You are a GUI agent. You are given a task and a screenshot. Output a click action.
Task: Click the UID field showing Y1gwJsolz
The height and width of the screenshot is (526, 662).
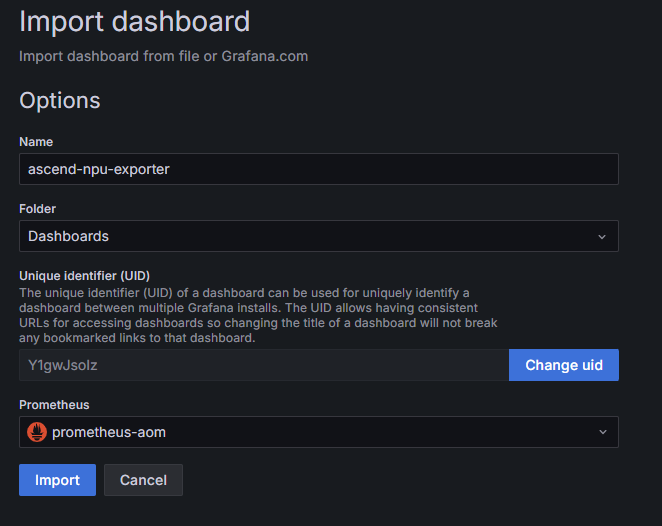pyautogui.click(x=264, y=365)
